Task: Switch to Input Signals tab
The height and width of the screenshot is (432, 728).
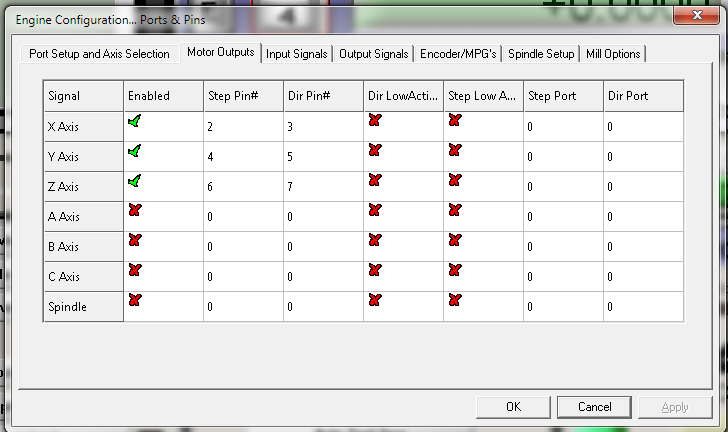Action: (297, 54)
